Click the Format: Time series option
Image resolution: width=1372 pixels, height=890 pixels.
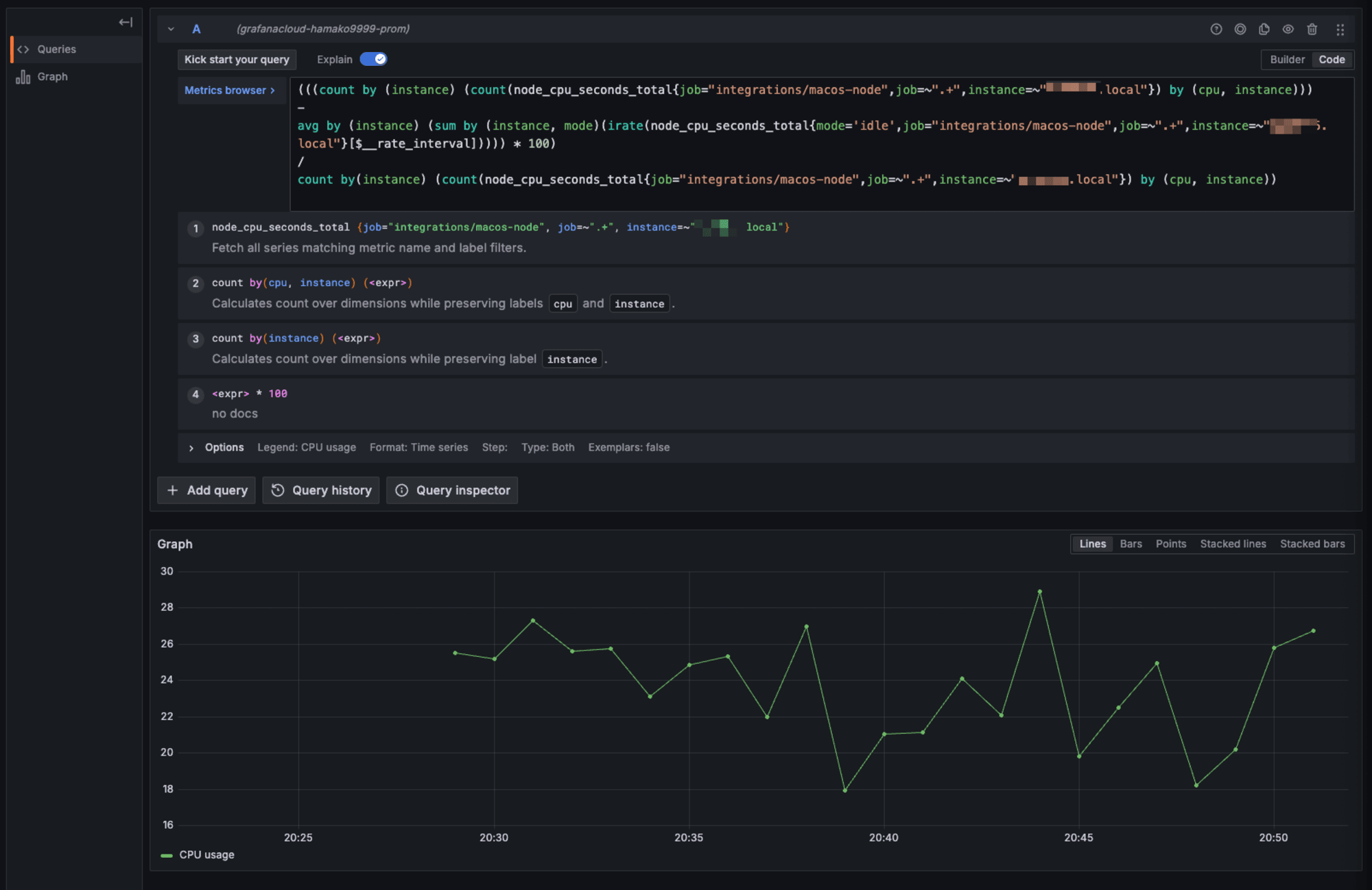pos(418,448)
